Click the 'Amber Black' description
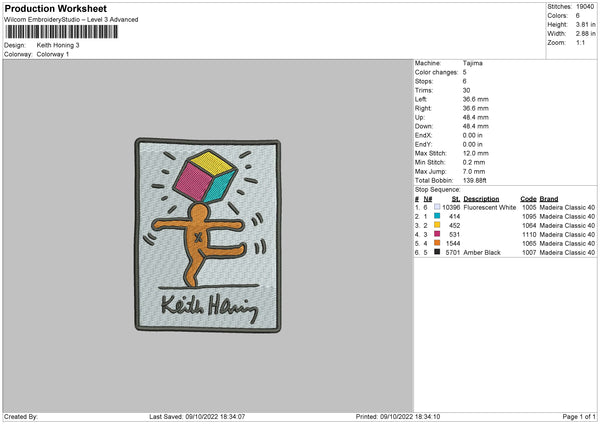 (x=482, y=253)
